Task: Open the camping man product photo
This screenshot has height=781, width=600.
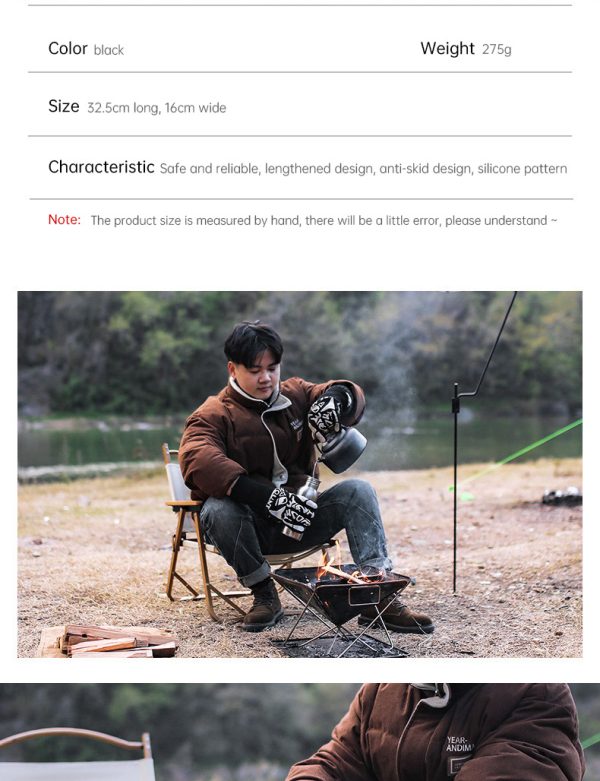Action: (x=300, y=474)
